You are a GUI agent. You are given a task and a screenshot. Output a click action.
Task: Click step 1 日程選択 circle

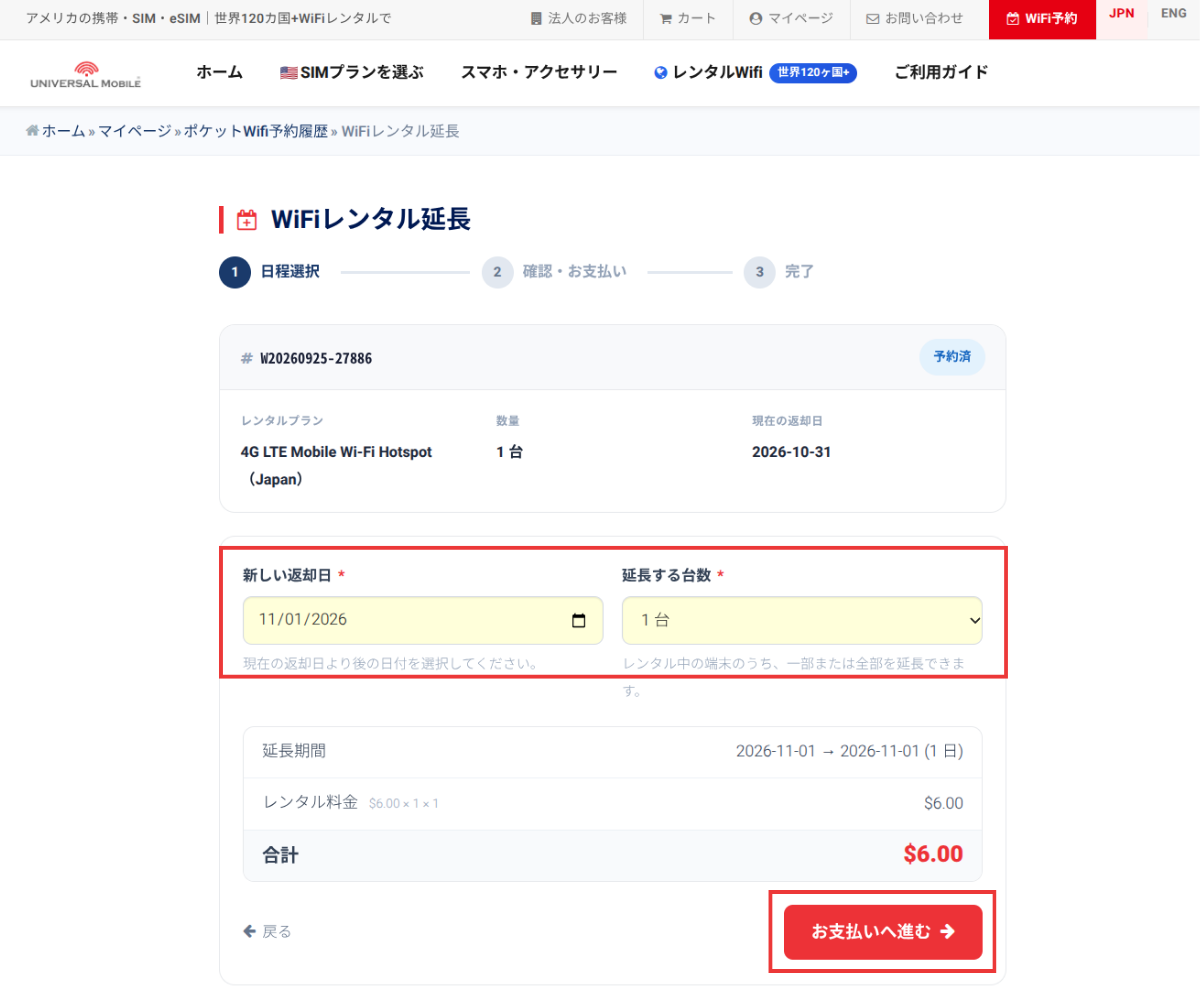coord(235,272)
